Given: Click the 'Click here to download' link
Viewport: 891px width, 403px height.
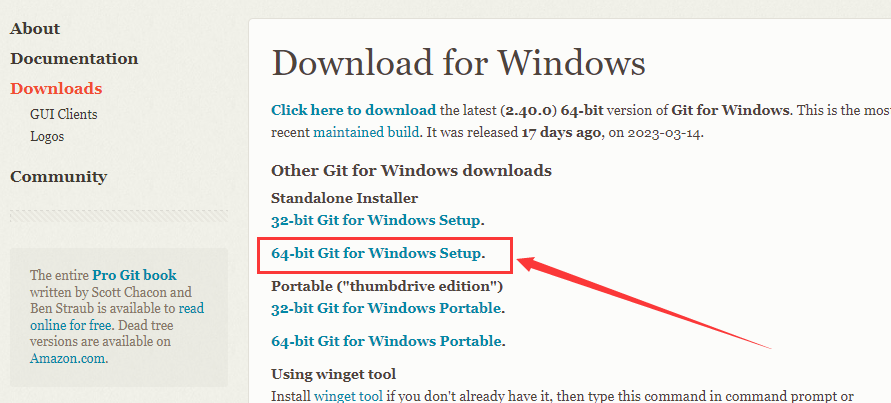Looking at the screenshot, I should tap(353, 110).
